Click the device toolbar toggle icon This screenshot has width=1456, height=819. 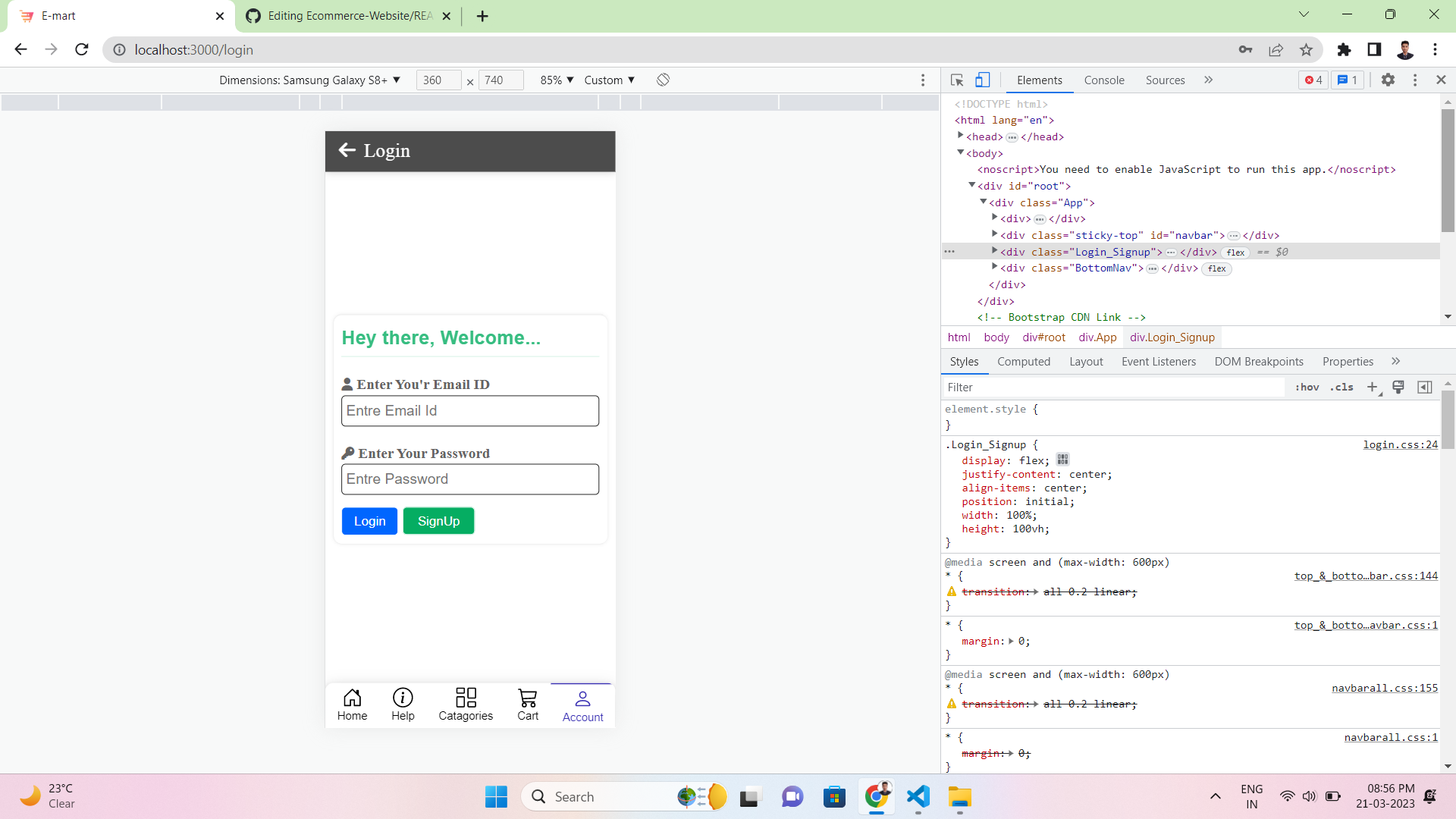[983, 80]
